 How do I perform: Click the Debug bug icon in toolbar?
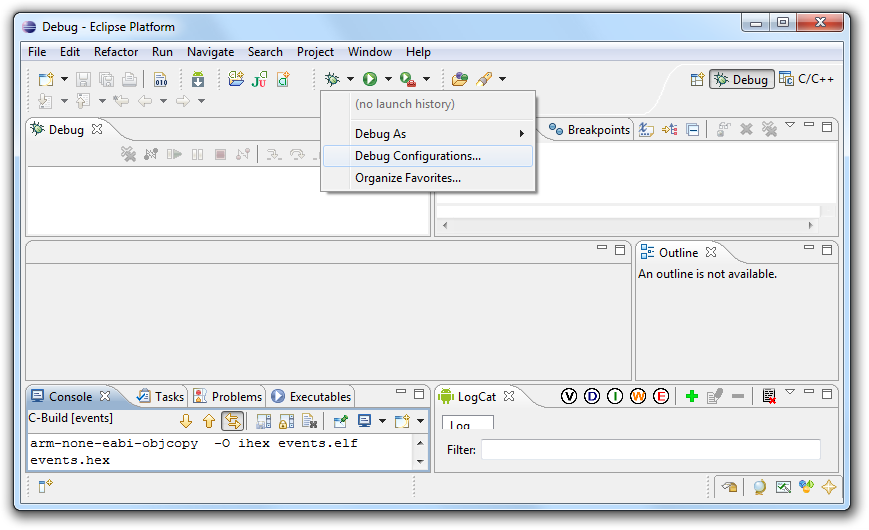pos(333,79)
